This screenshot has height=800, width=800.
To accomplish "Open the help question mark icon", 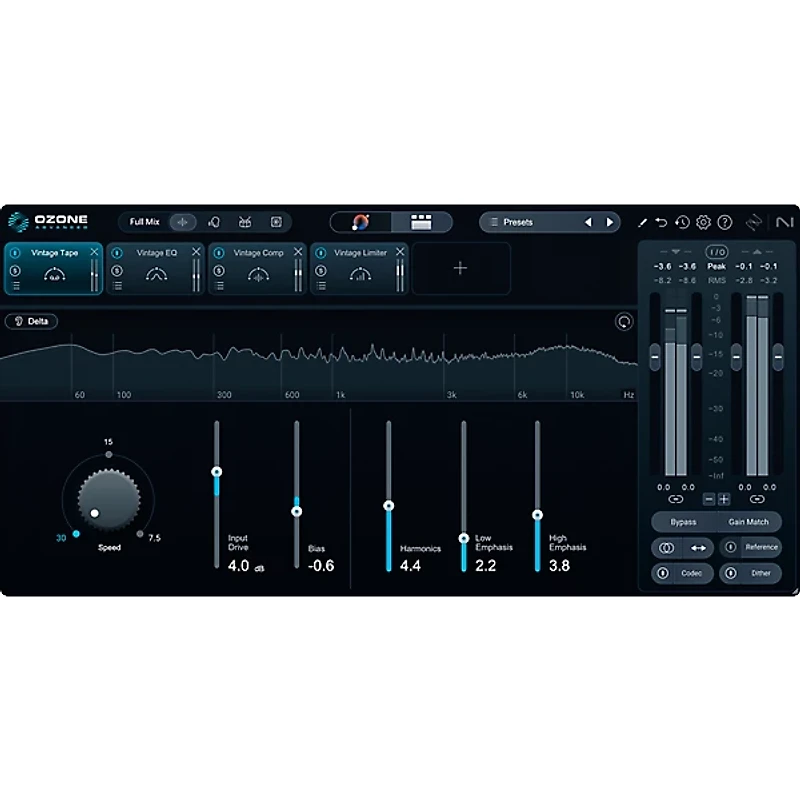I will [724, 222].
